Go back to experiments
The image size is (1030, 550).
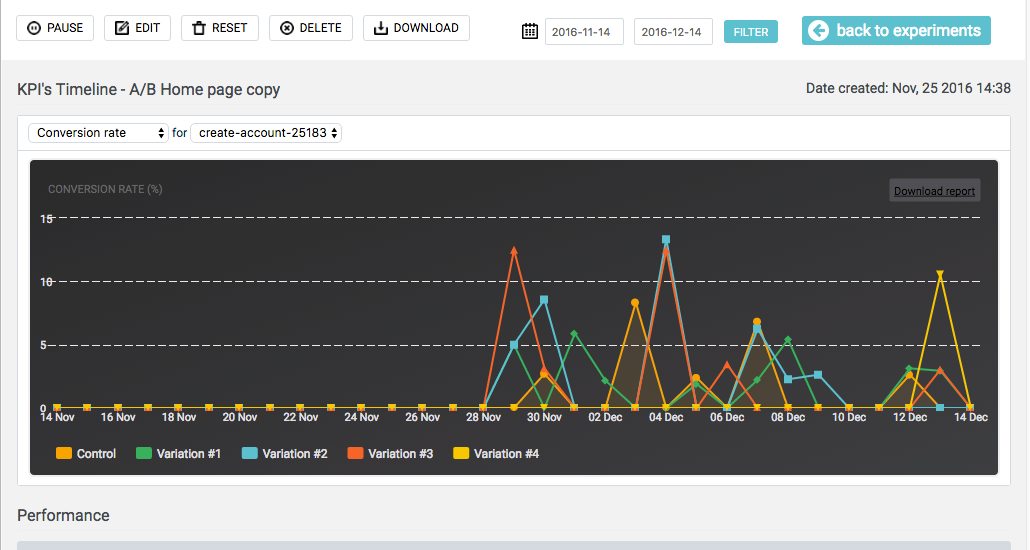pos(896,31)
